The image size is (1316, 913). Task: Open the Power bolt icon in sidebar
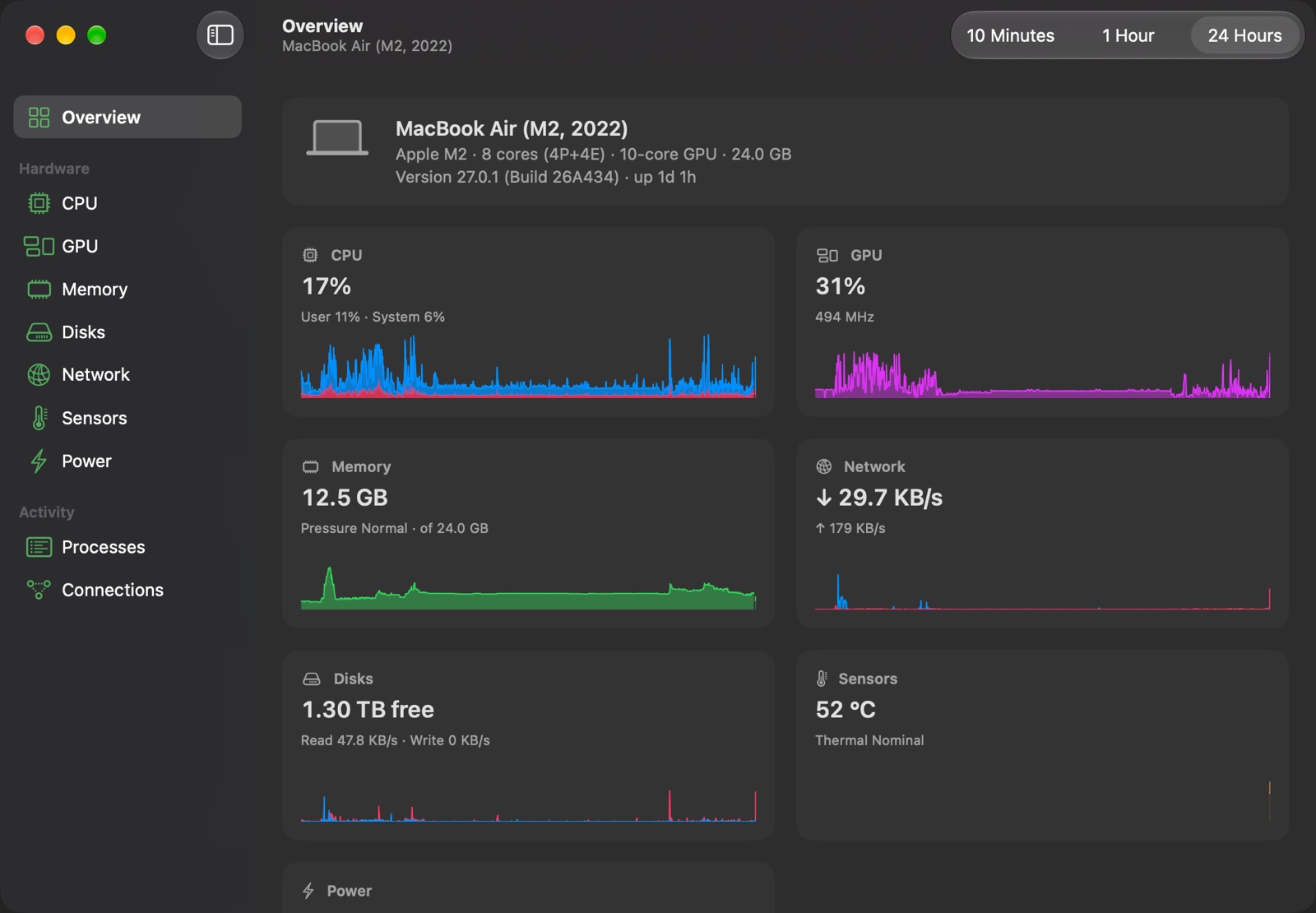coord(39,461)
